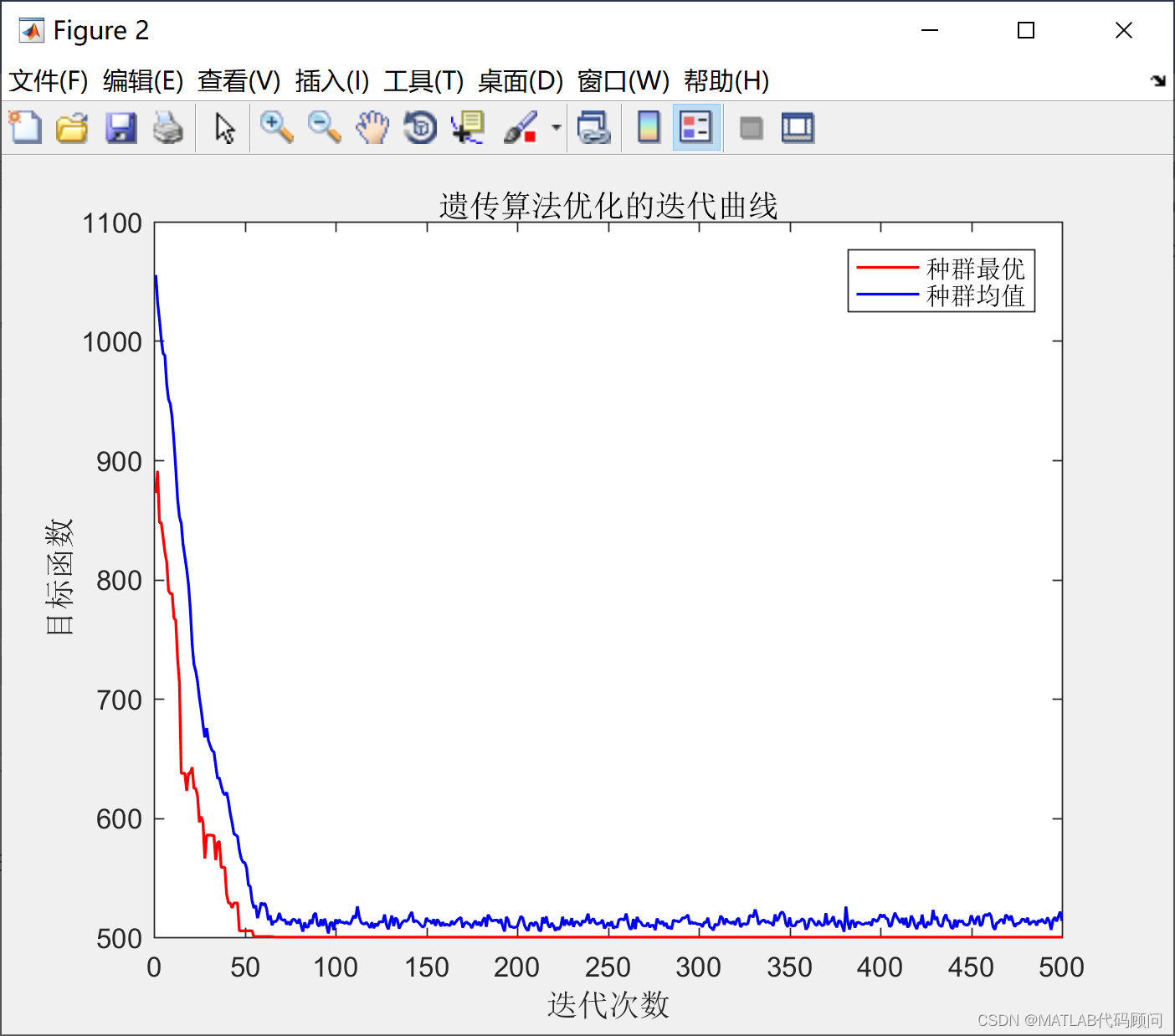Click the plot title 遗传算法优化的迭代曲线
This screenshot has width=1175, height=1036.
[x=608, y=206]
